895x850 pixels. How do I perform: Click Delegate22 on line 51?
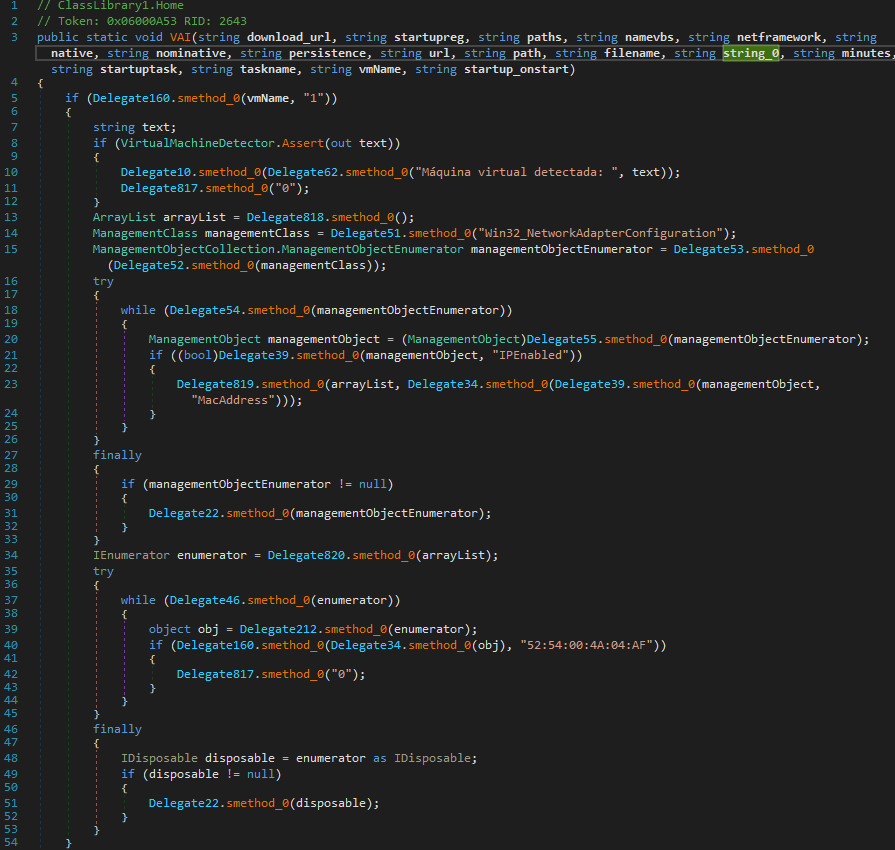(x=183, y=804)
